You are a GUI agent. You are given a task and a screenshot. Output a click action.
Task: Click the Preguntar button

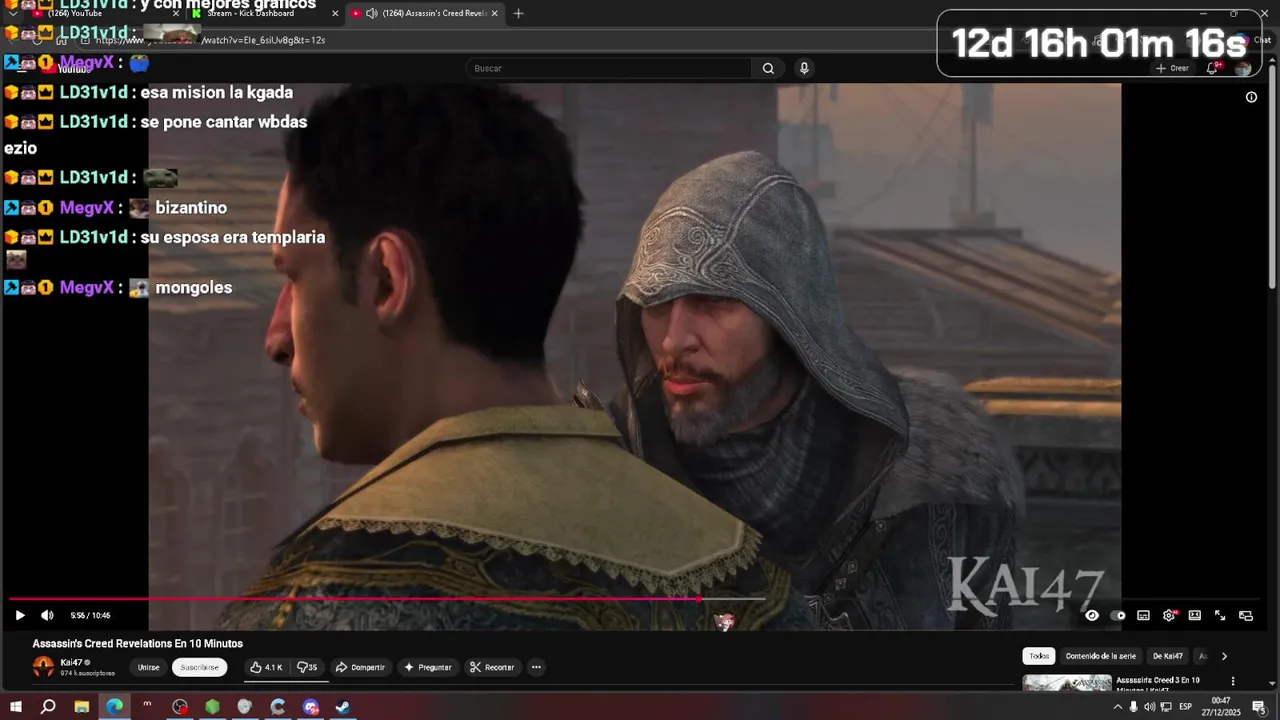428,667
